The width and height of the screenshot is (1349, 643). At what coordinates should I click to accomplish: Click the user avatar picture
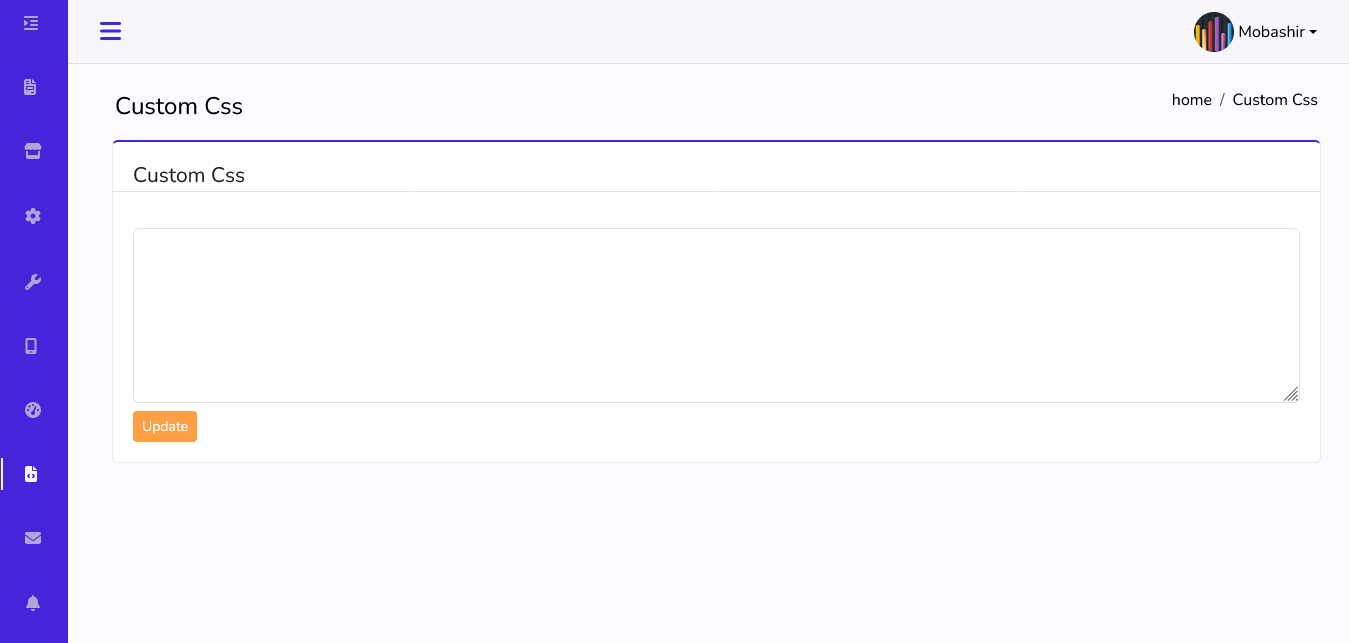1213,32
